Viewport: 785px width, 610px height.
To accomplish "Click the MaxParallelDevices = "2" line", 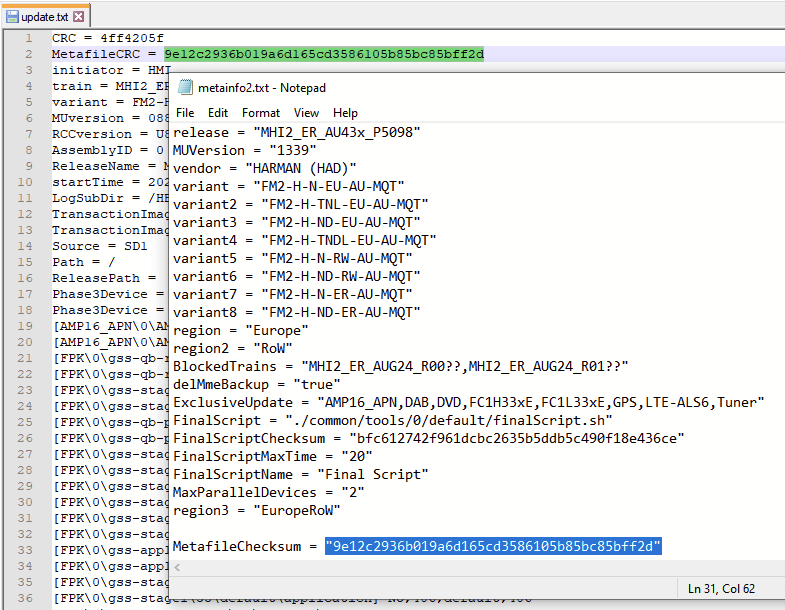I will [x=268, y=492].
